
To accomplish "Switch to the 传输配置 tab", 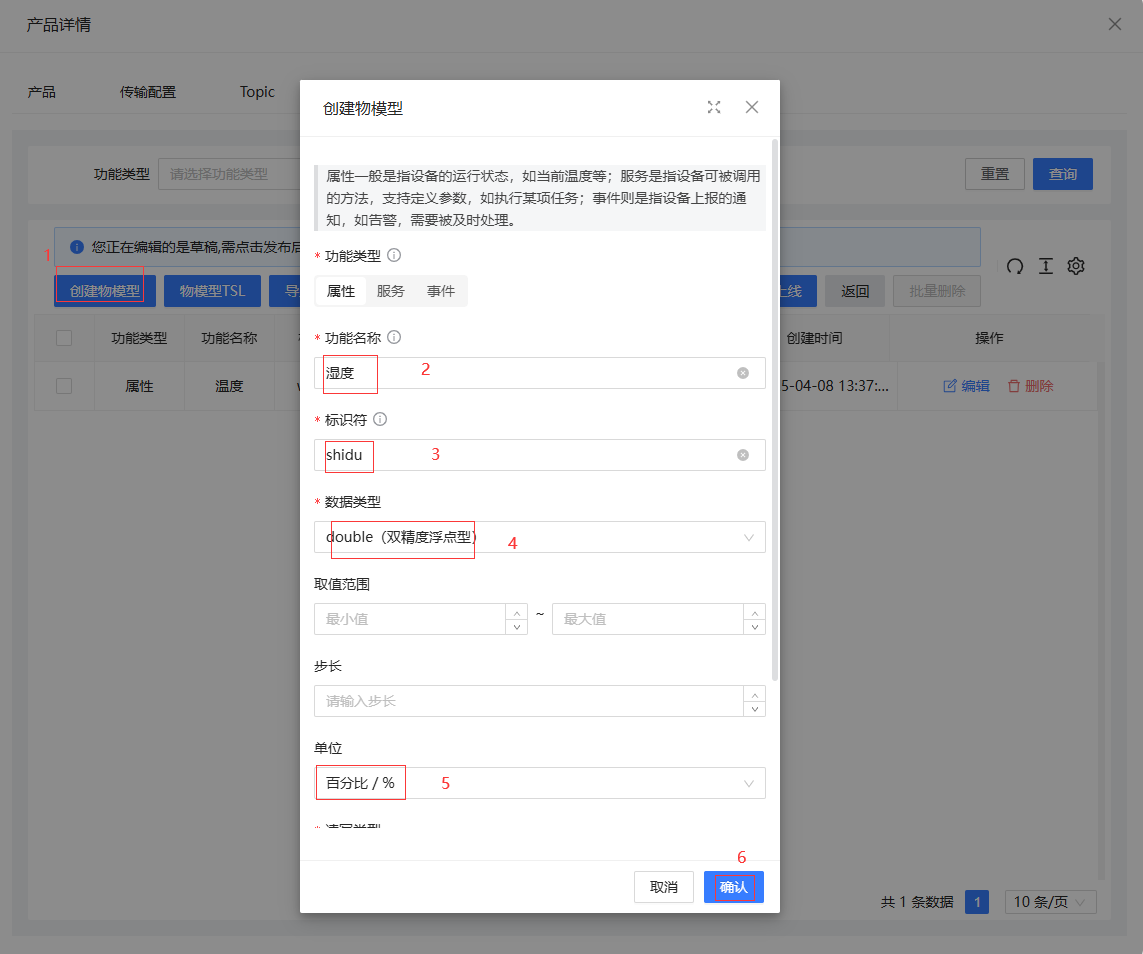I will click(148, 92).
